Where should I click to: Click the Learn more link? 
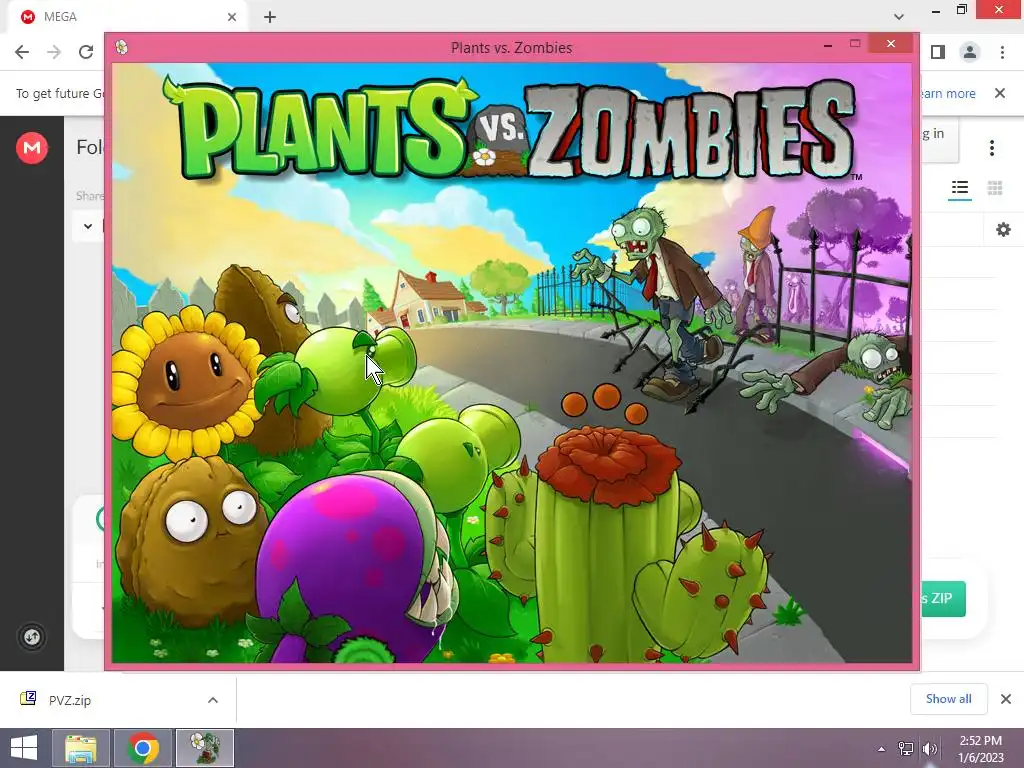[948, 93]
